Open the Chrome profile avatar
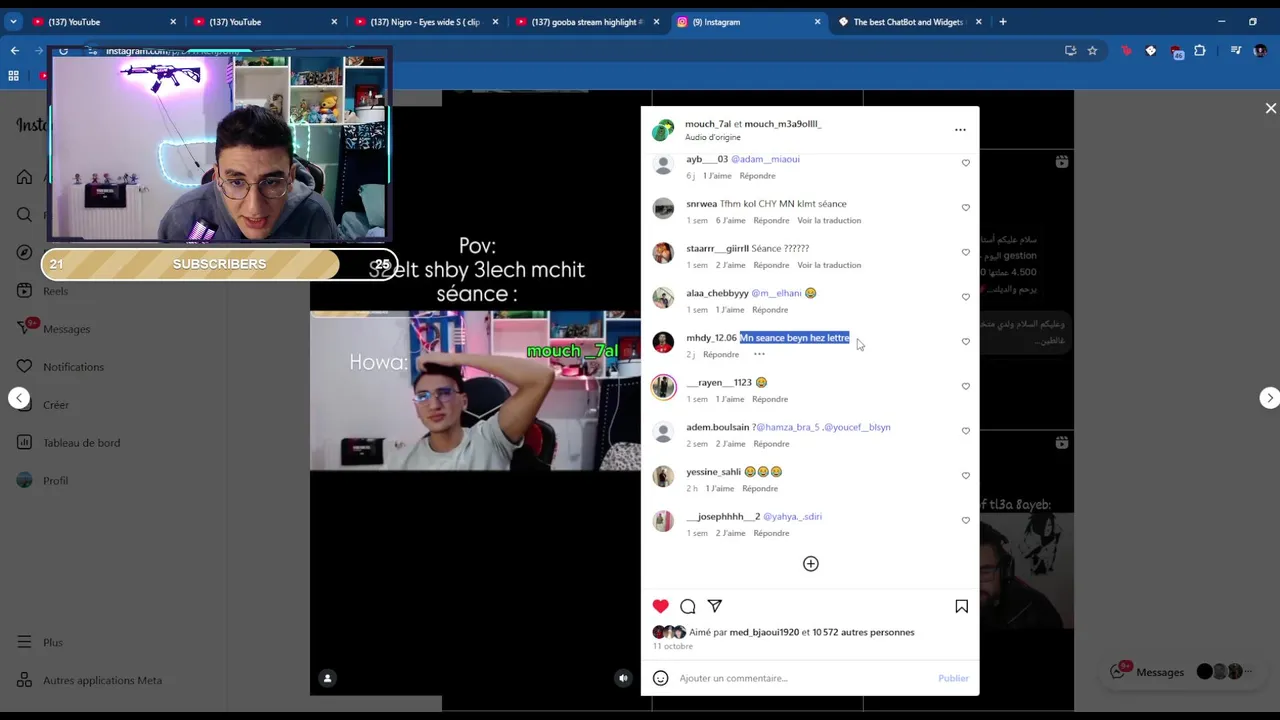Screen dimensions: 1280x720 click(x=1260, y=50)
